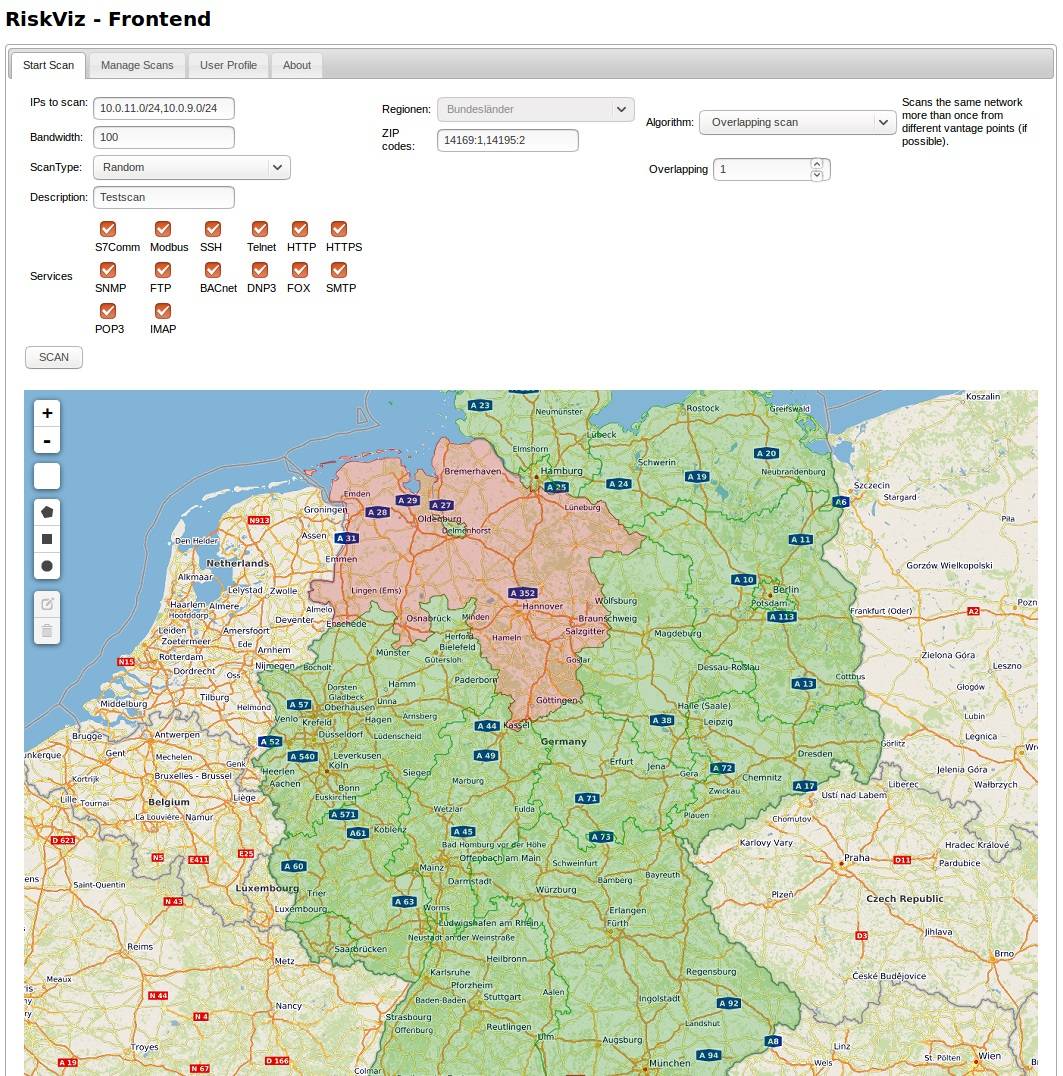Screen dimensions: 1063x1076
Task: Uncheck the S7Comm service
Action: tap(107, 229)
